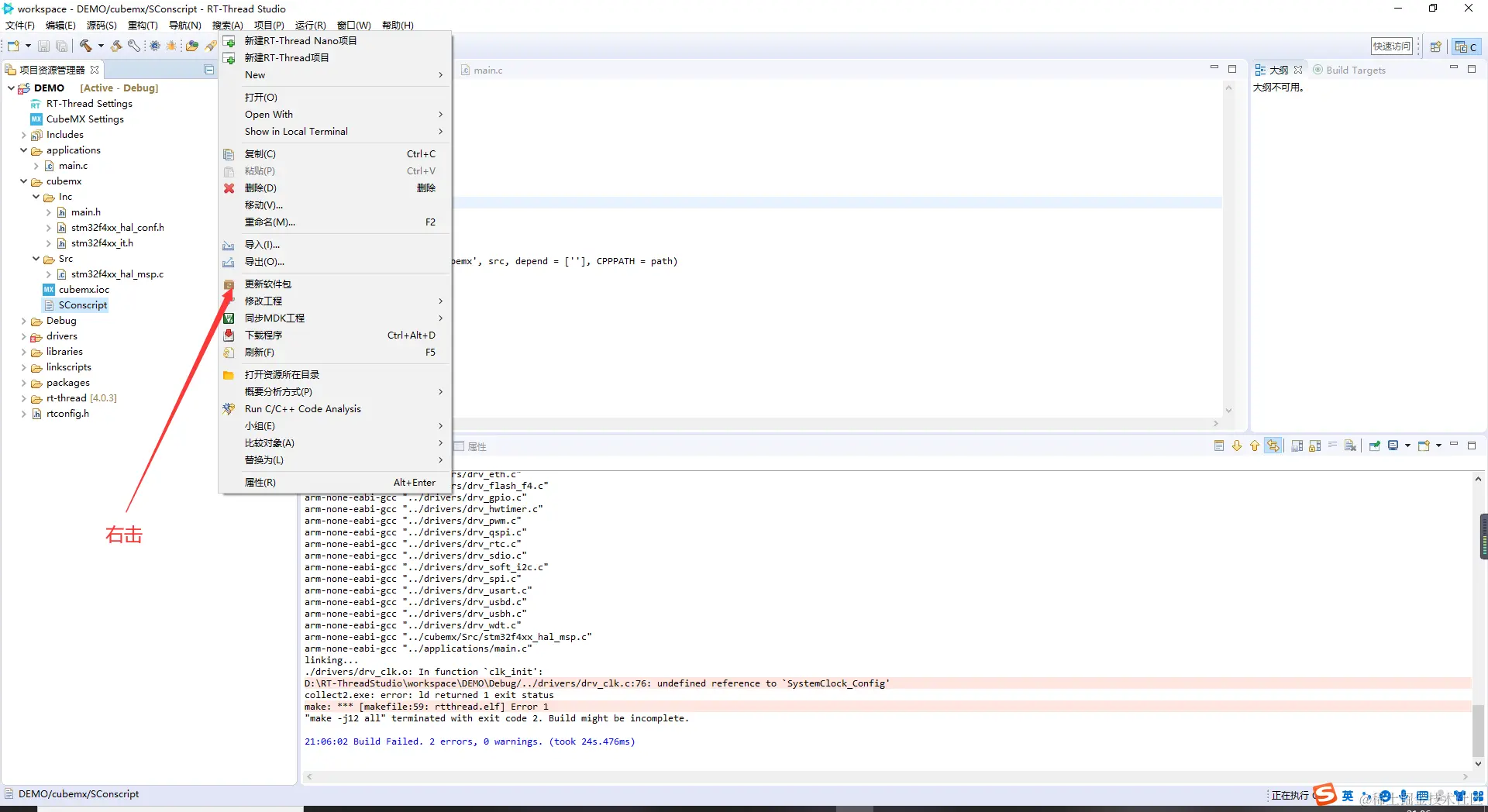This screenshot has height=812, width=1488.
Task: Open CubeMX Settings in project tree
Action: (77, 119)
